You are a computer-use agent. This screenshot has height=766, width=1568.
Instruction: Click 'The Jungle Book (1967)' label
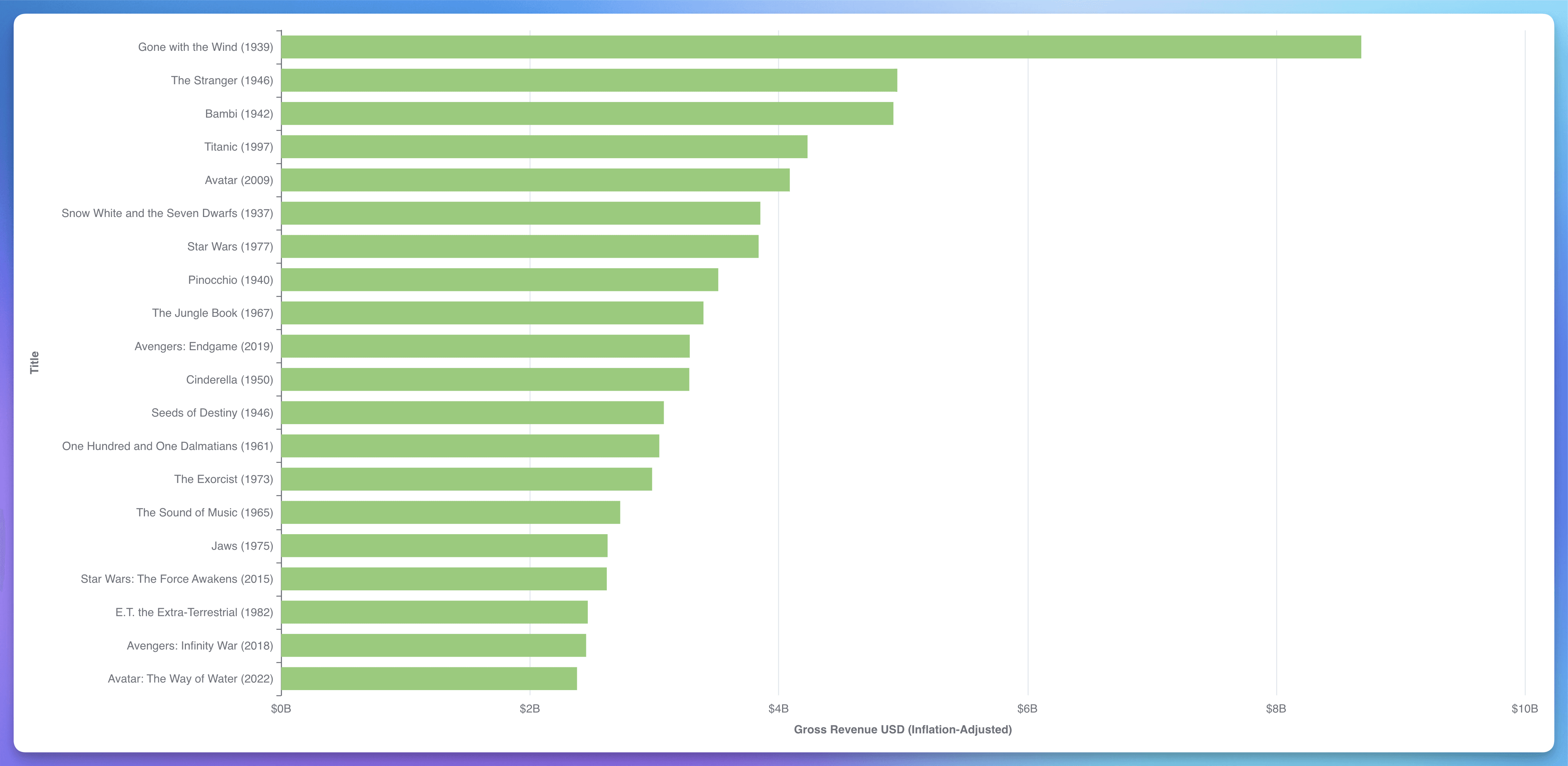213,313
